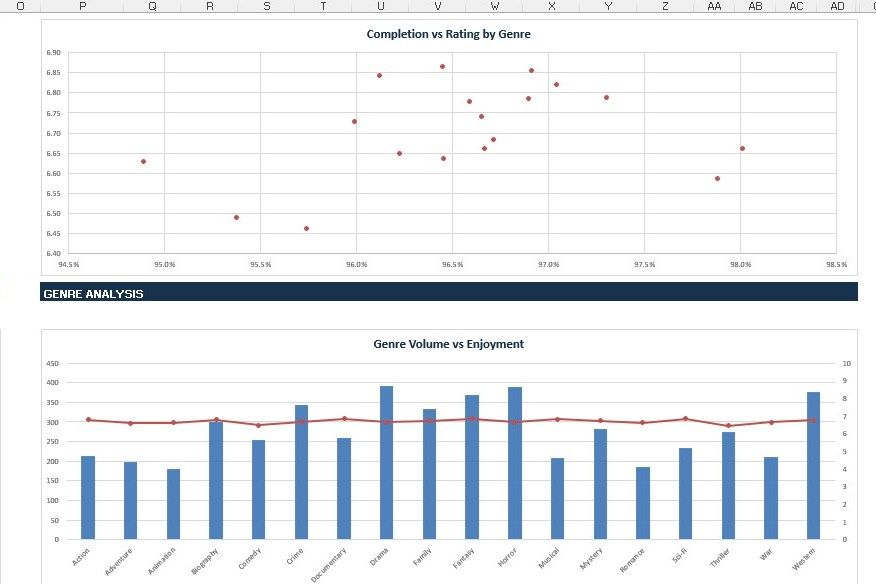This screenshot has height=584, width=876.
Task: Click the blue Action bar
Action: point(88,498)
